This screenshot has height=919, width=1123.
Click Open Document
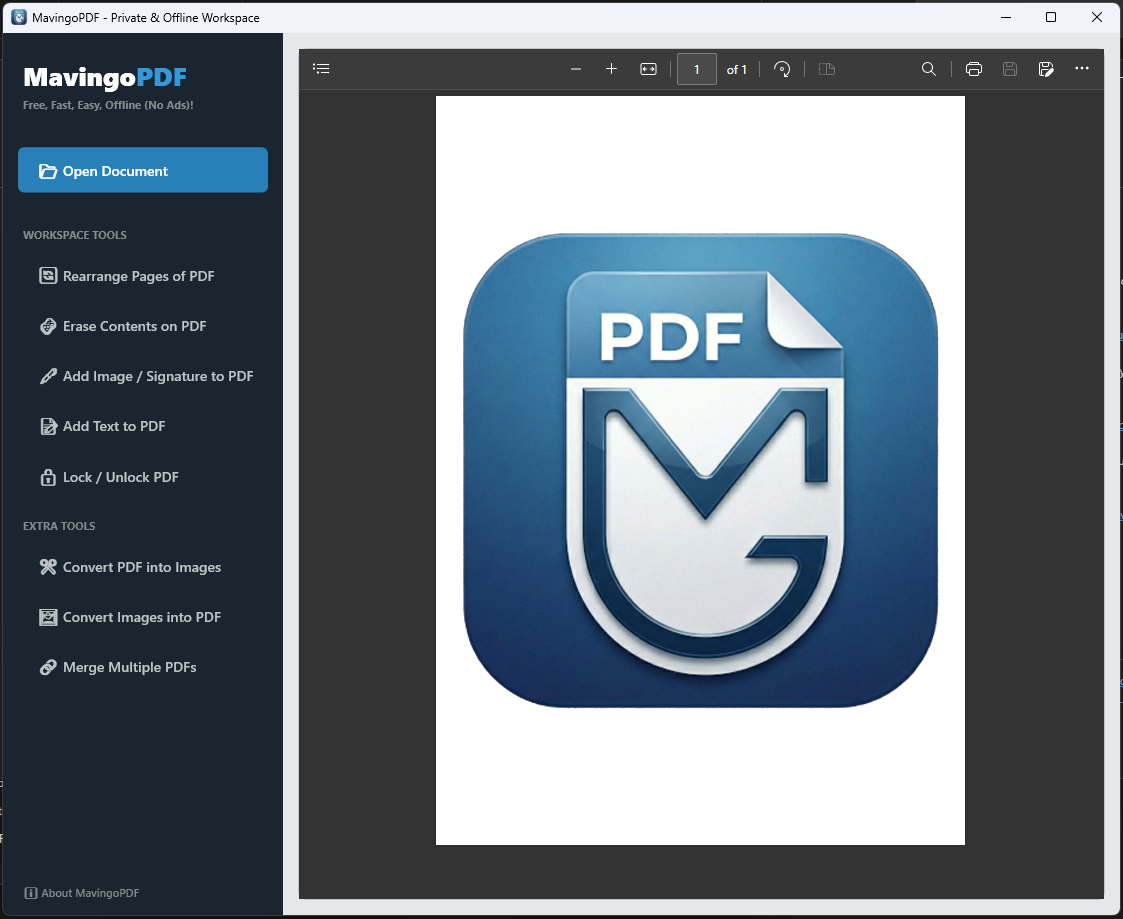pyautogui.click(x=142, y=170)
